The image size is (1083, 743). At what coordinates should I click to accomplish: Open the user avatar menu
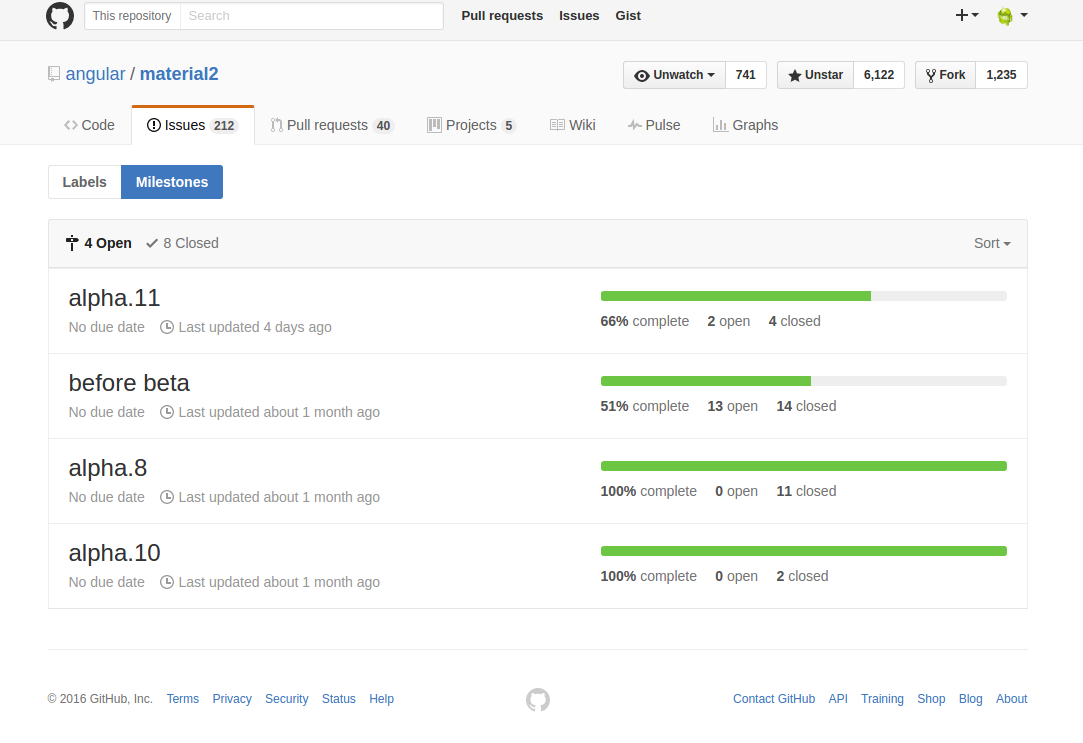1012,15
